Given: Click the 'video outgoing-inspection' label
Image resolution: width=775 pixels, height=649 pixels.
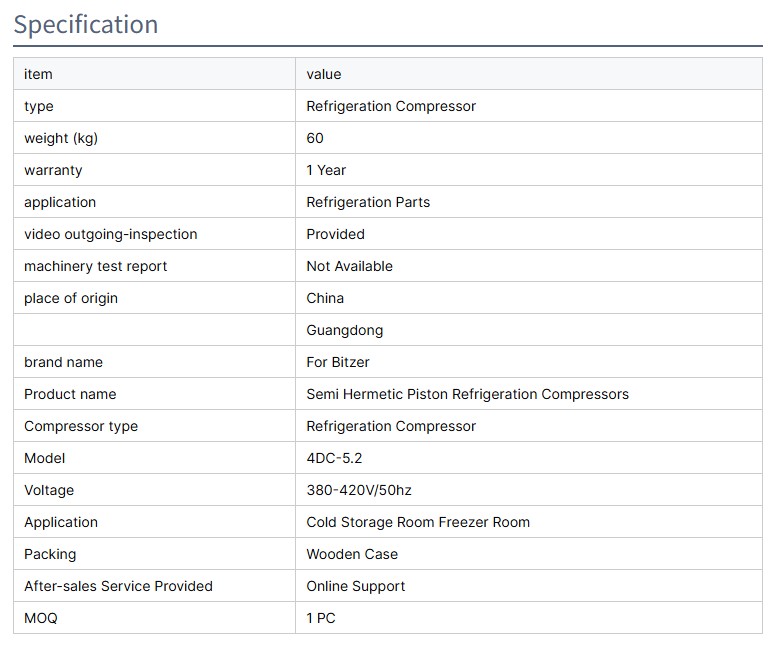Looking at the screenshot, I should [110, 234].
